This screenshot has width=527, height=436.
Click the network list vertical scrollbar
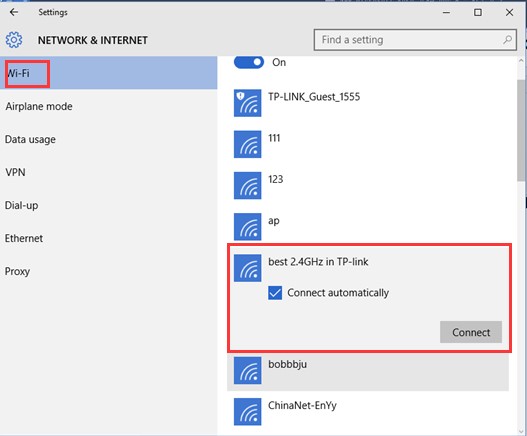(x=521, y=131)
